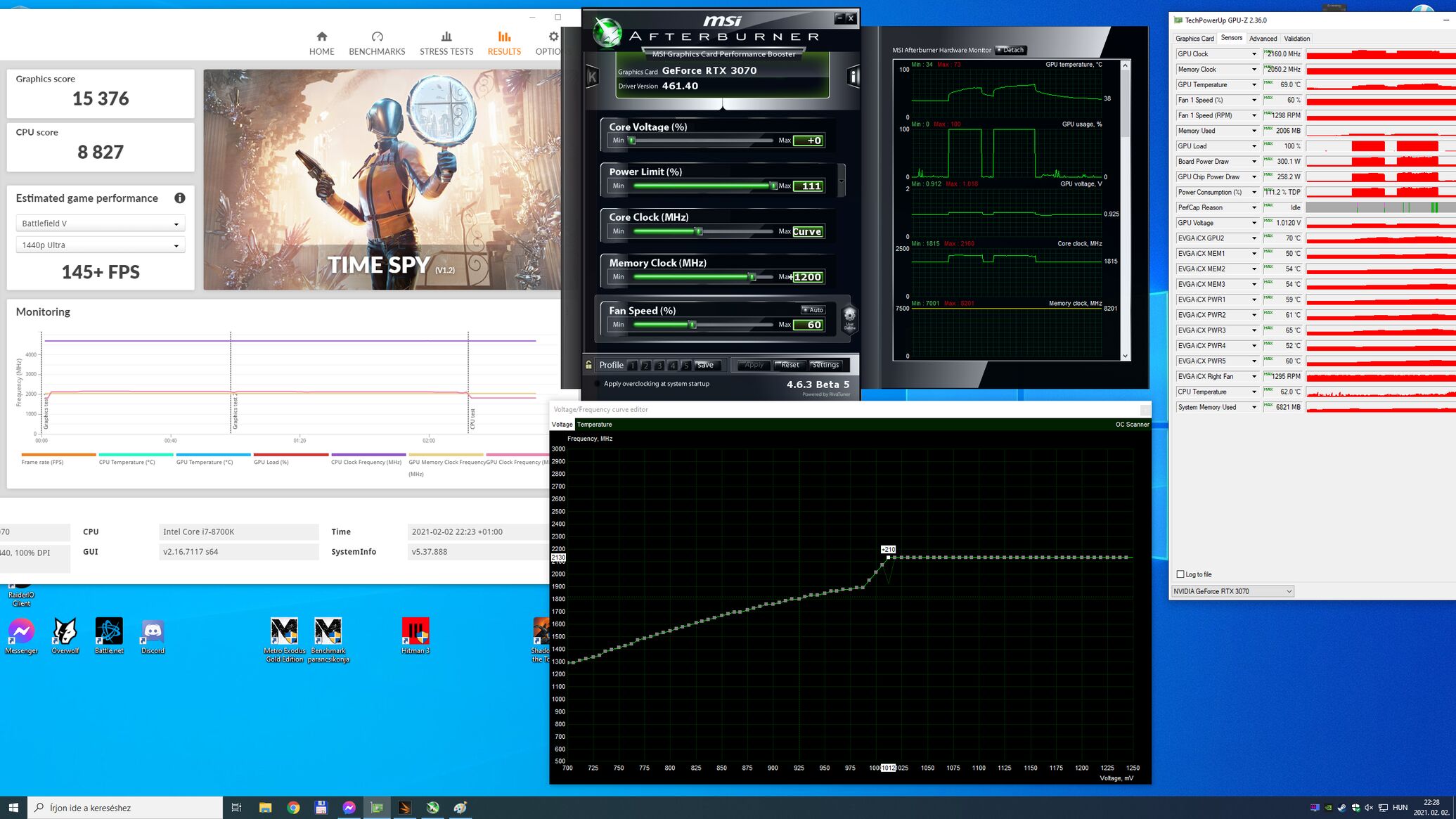Open the Battlefield V game dropdown

coord(101,224)
